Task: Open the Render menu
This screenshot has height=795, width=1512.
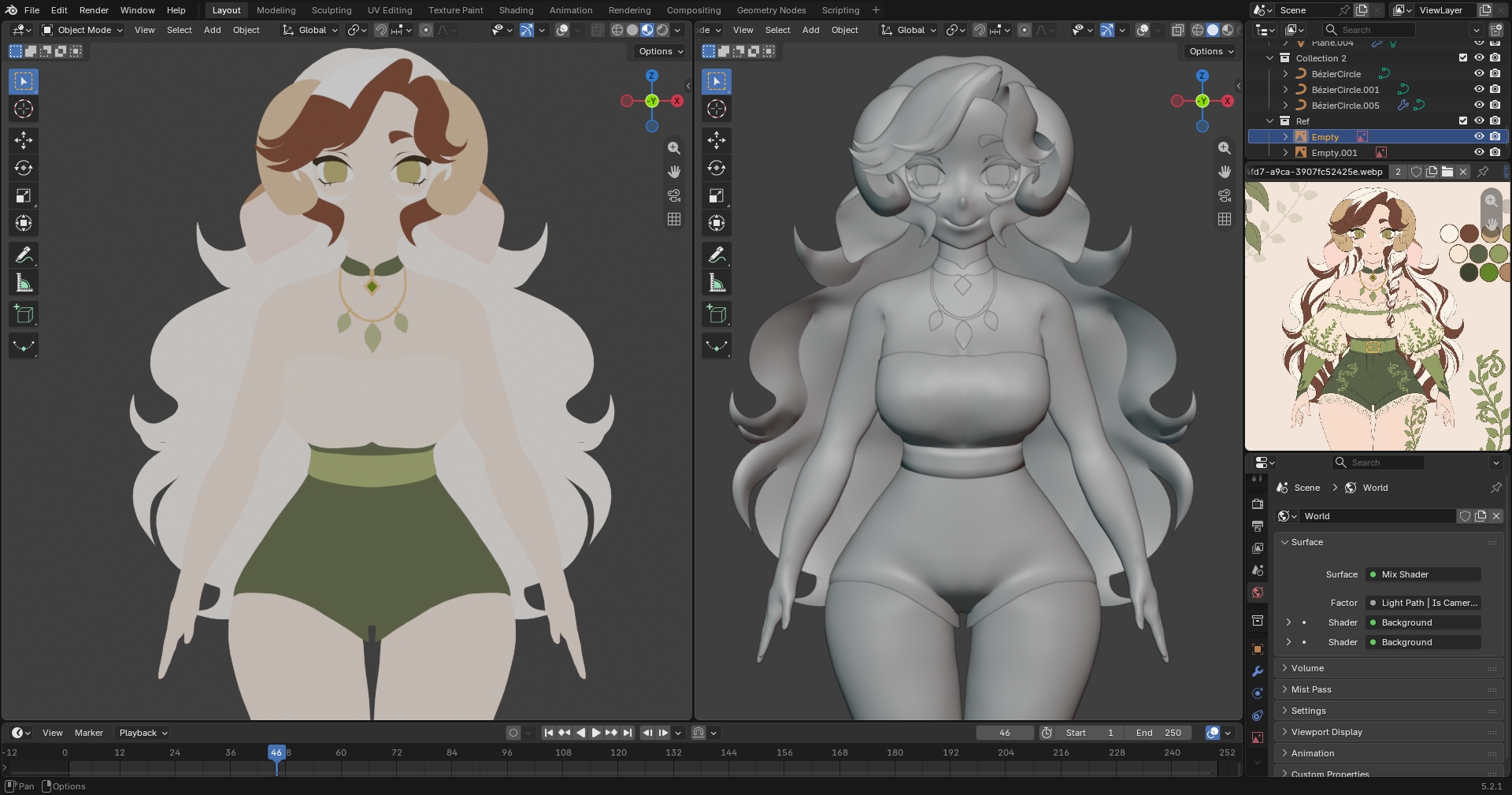Action: click(x=94, y=10)
